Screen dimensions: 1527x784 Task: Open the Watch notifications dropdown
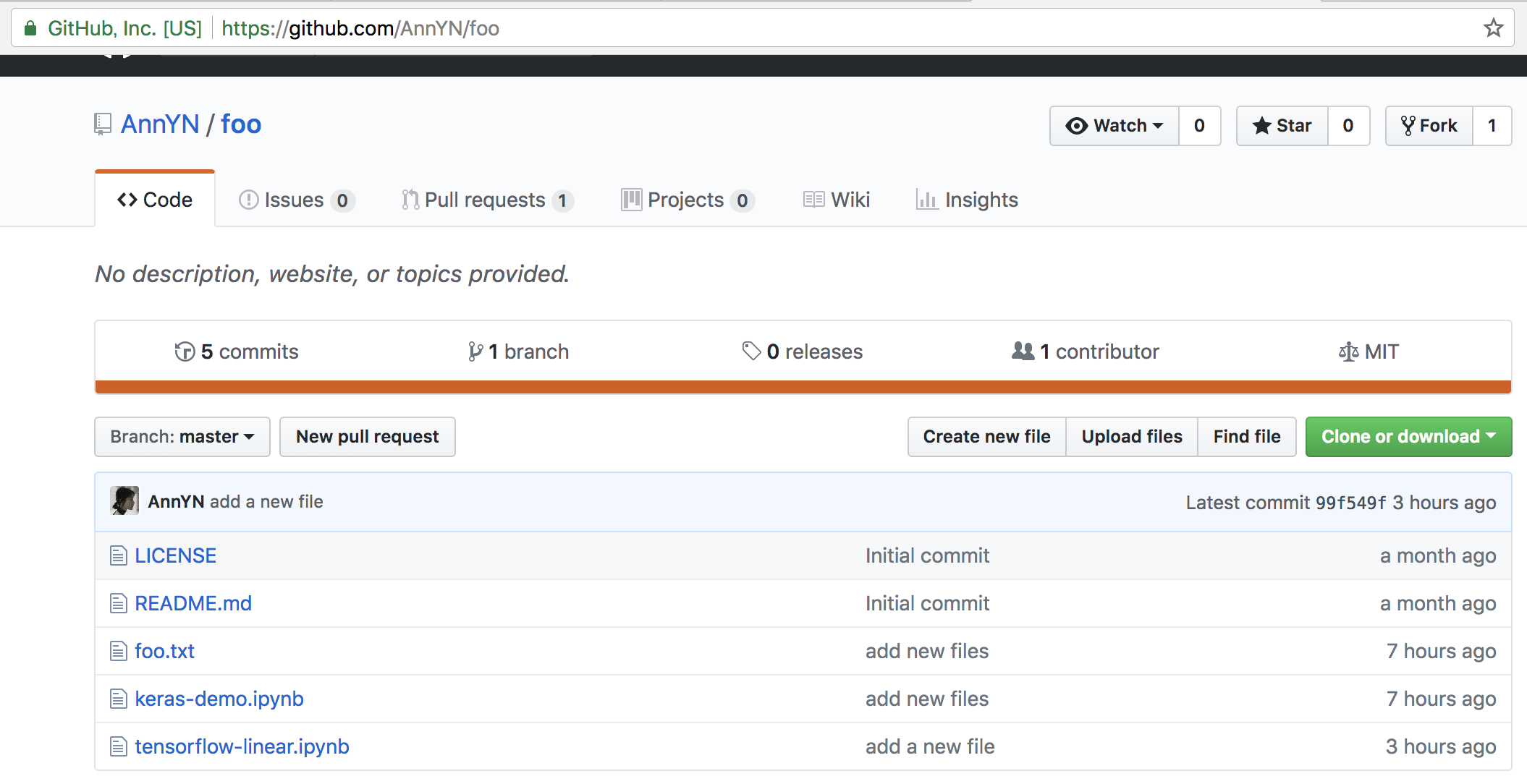(x=1114, y=126)
